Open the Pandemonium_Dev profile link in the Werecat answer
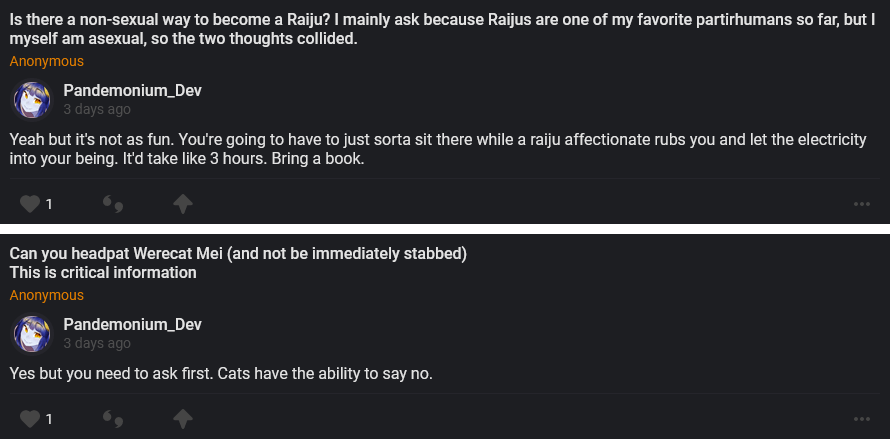The image size is (890, 439). pyautogui.click(x=132, y=325)
